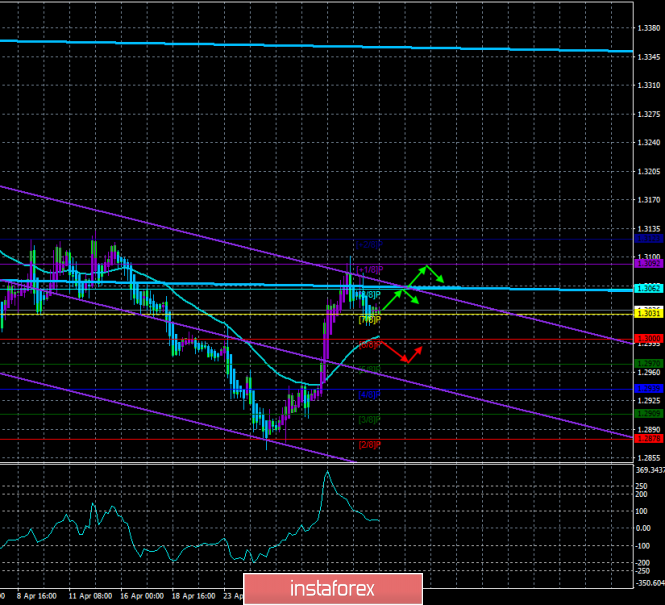Click the -100 indicator scale value
The image size is (665, 605).
(x=643, y=546)
